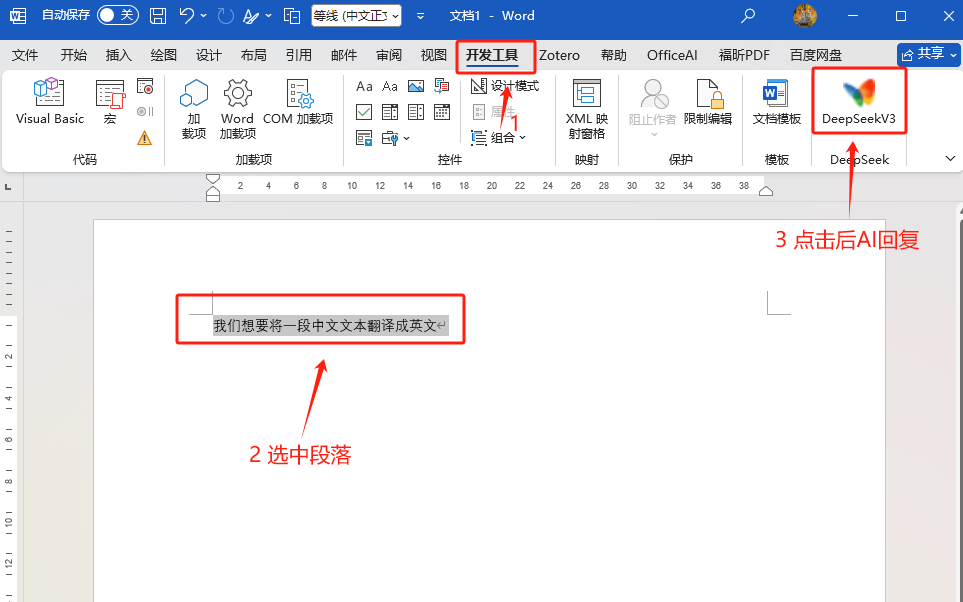Image resolution: width=963 pixels, height=602 pixels.
Task: Open the 福昕PDF tab
Action: (x=744, y=55)
